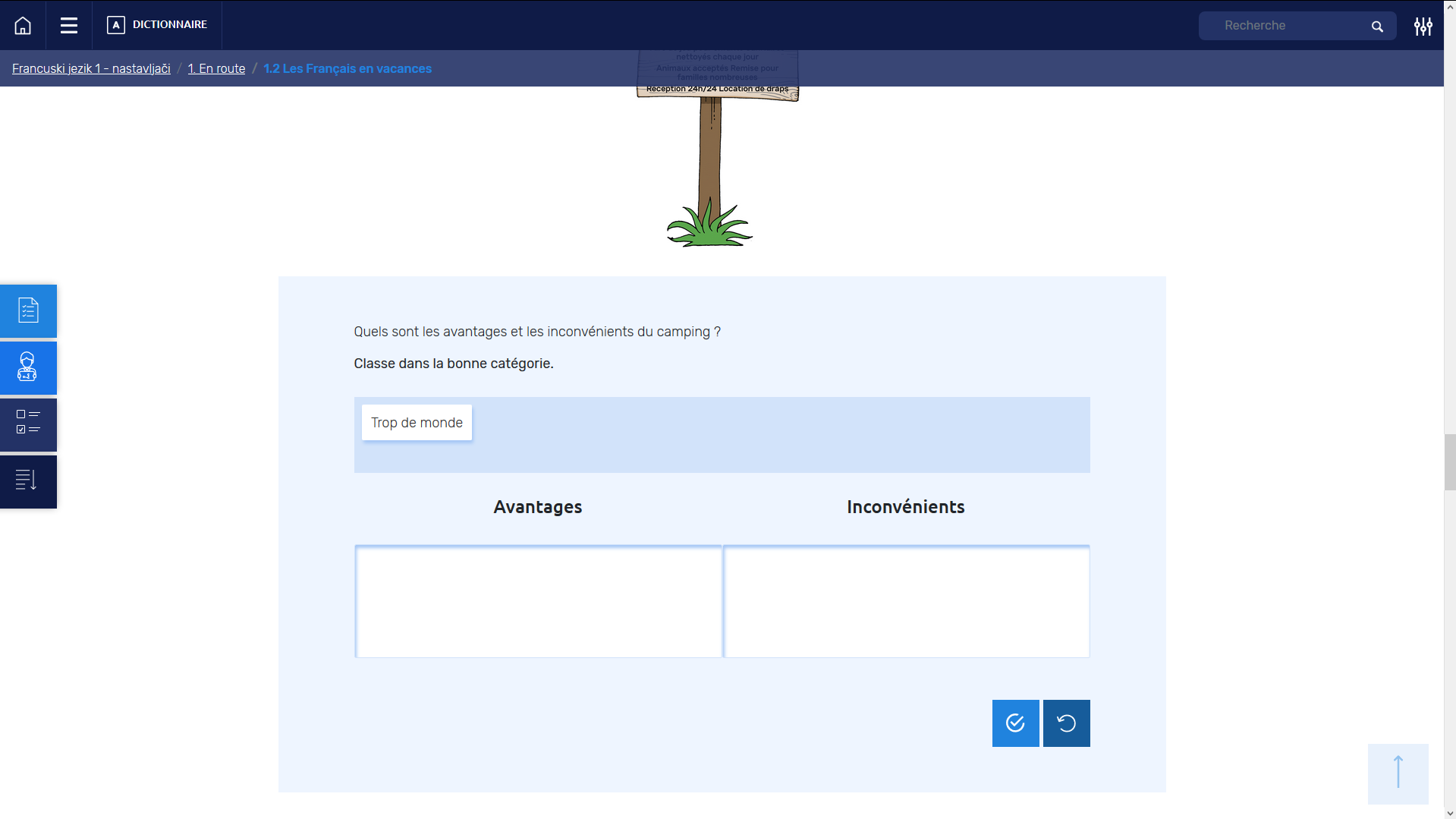Open the checkbox list sidebar icon
Viewport: 1456px width, 819px height.
[x=28, y=424]
